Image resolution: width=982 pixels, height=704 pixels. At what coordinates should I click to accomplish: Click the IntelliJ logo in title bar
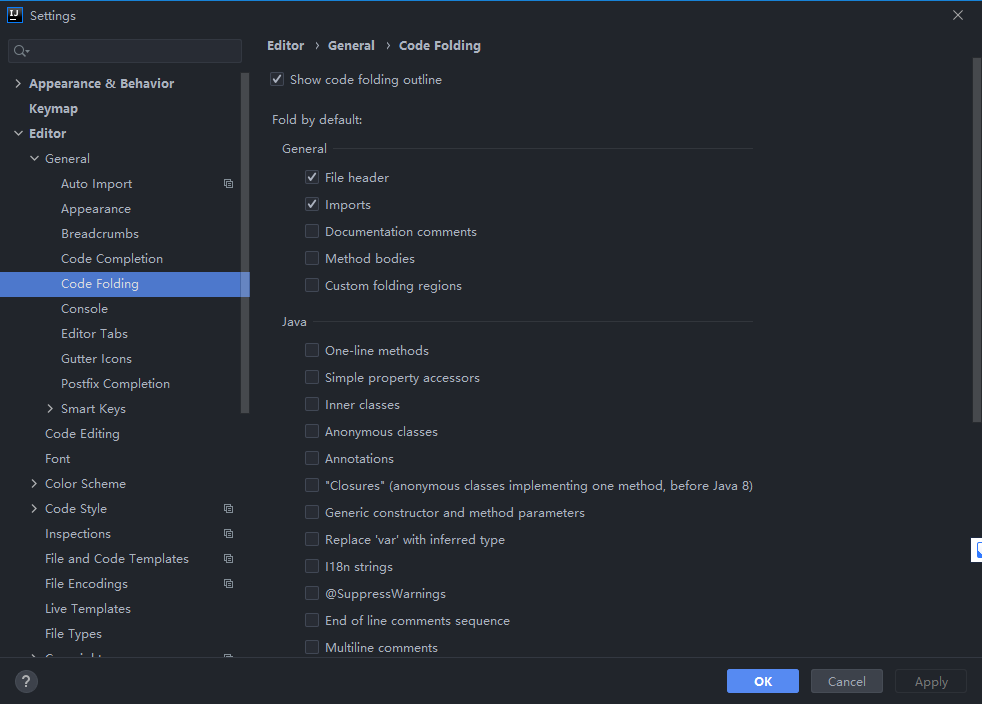click(15, 15)
